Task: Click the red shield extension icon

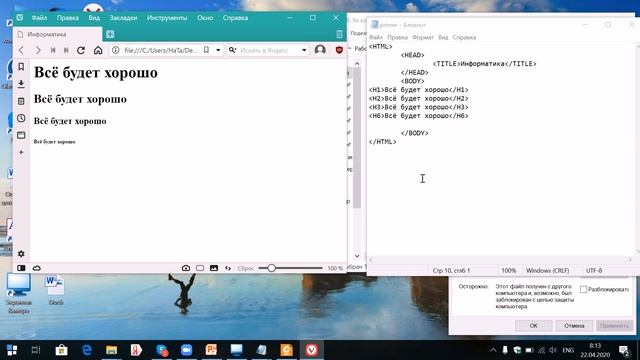Action: tap(339, 50)
